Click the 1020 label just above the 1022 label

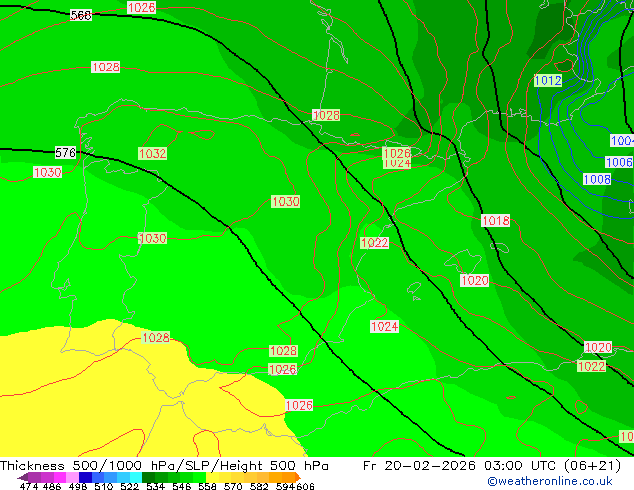[598, 347]
